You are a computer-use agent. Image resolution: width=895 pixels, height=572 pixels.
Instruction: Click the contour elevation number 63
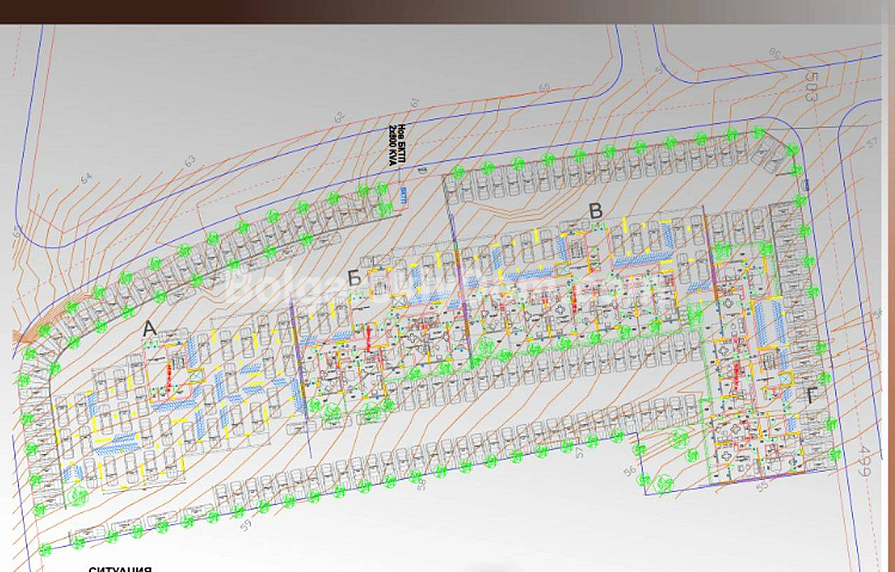(189, 160)
